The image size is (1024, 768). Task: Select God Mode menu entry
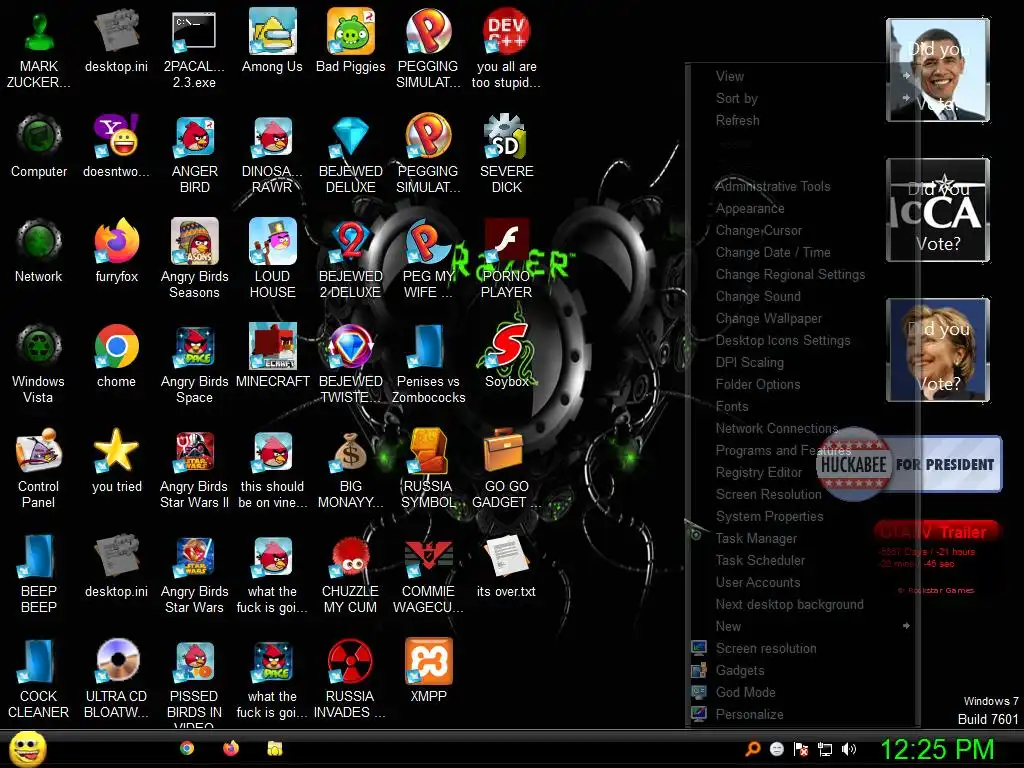pos(802,692)
